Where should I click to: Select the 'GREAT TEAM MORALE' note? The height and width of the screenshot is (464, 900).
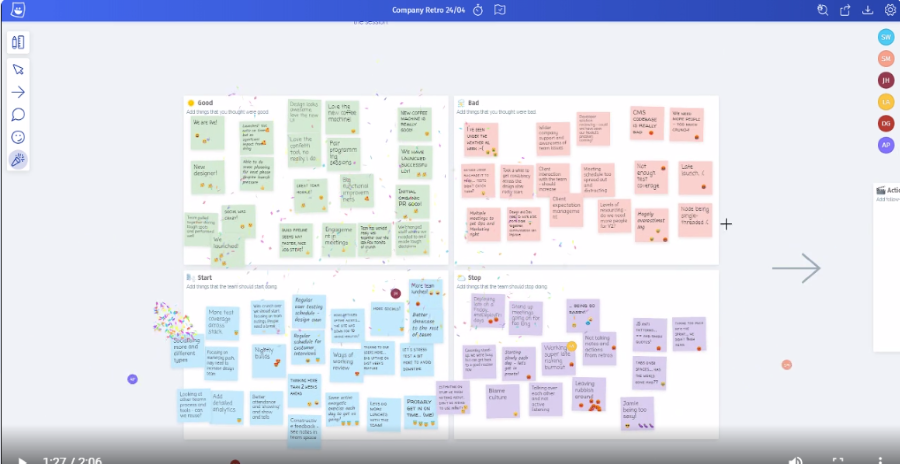(311, 195)
